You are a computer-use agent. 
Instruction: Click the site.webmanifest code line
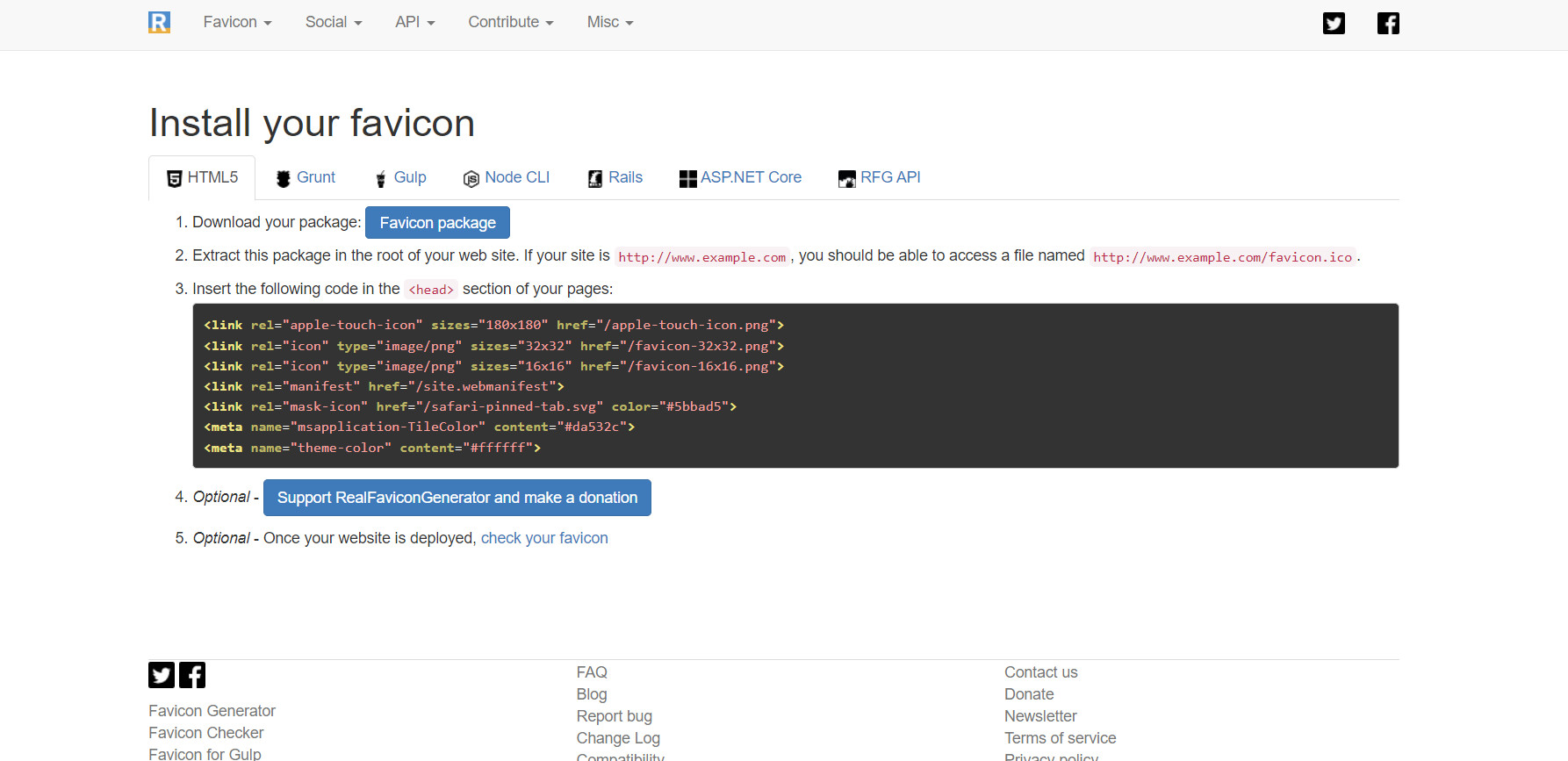pos(384,386)
